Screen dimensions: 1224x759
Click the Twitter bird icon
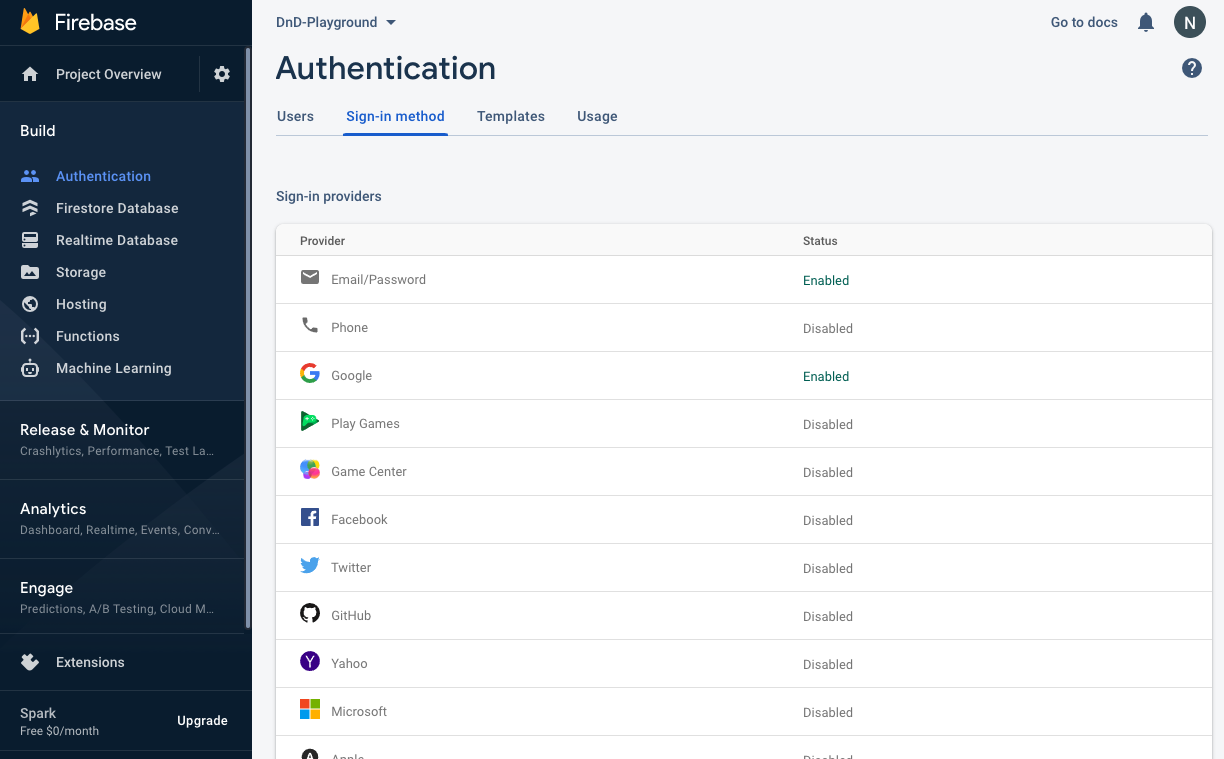(310, 565)
